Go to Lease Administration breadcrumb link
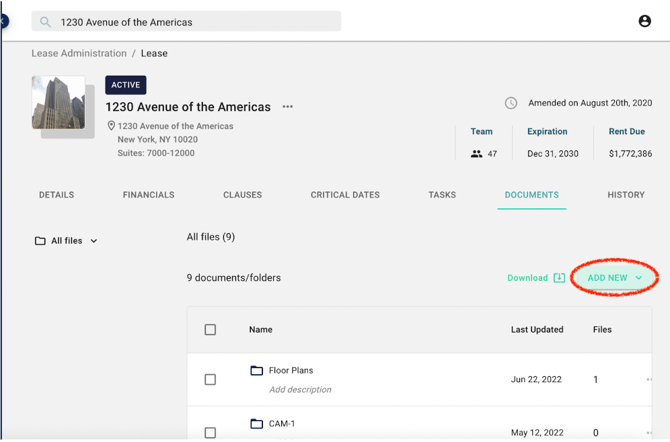The height and width of the screenshot is (442, 670). click(x=79, y=53)
